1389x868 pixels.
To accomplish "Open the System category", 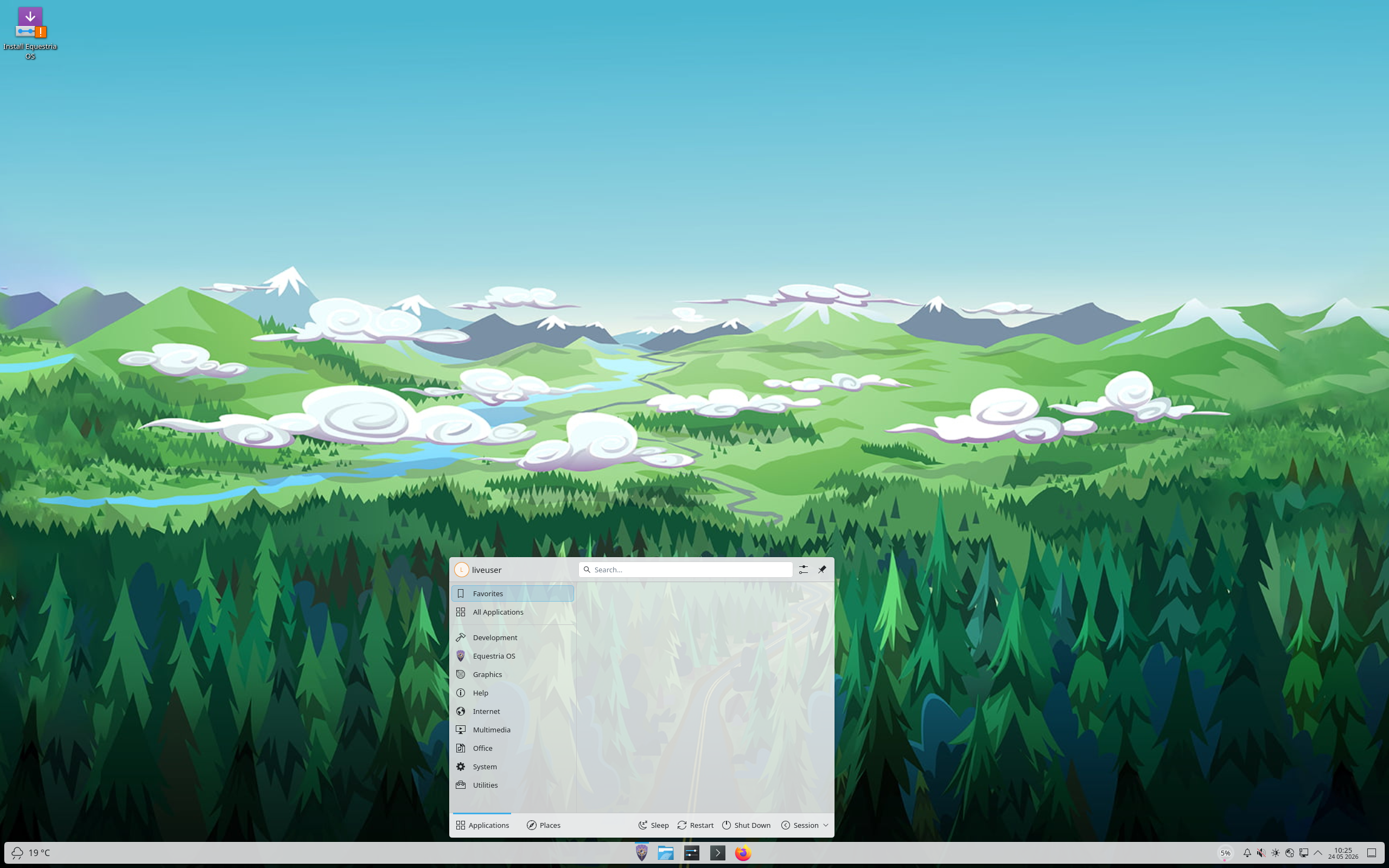I will [x=513, y=767].
